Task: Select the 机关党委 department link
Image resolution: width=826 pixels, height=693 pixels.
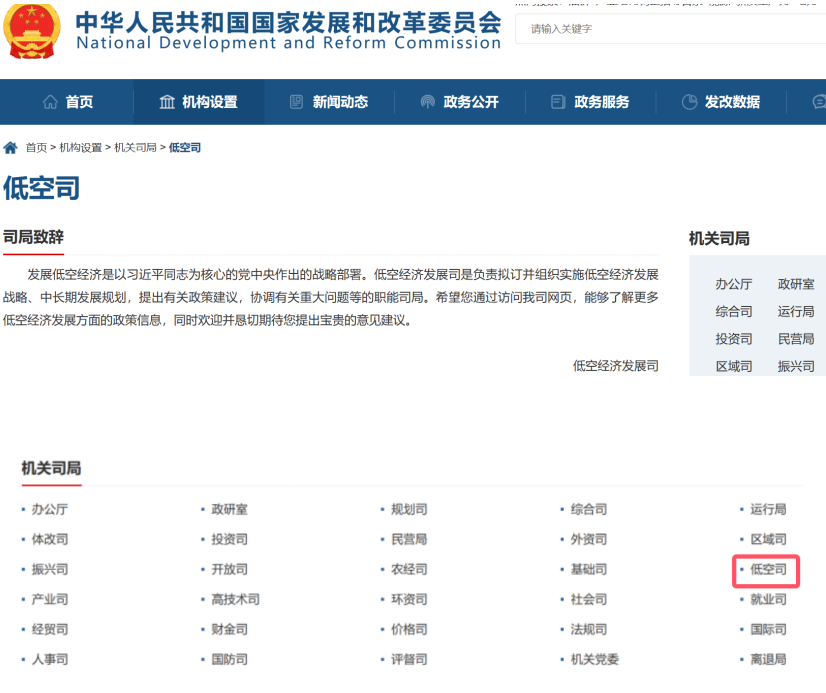Action: 594,659
